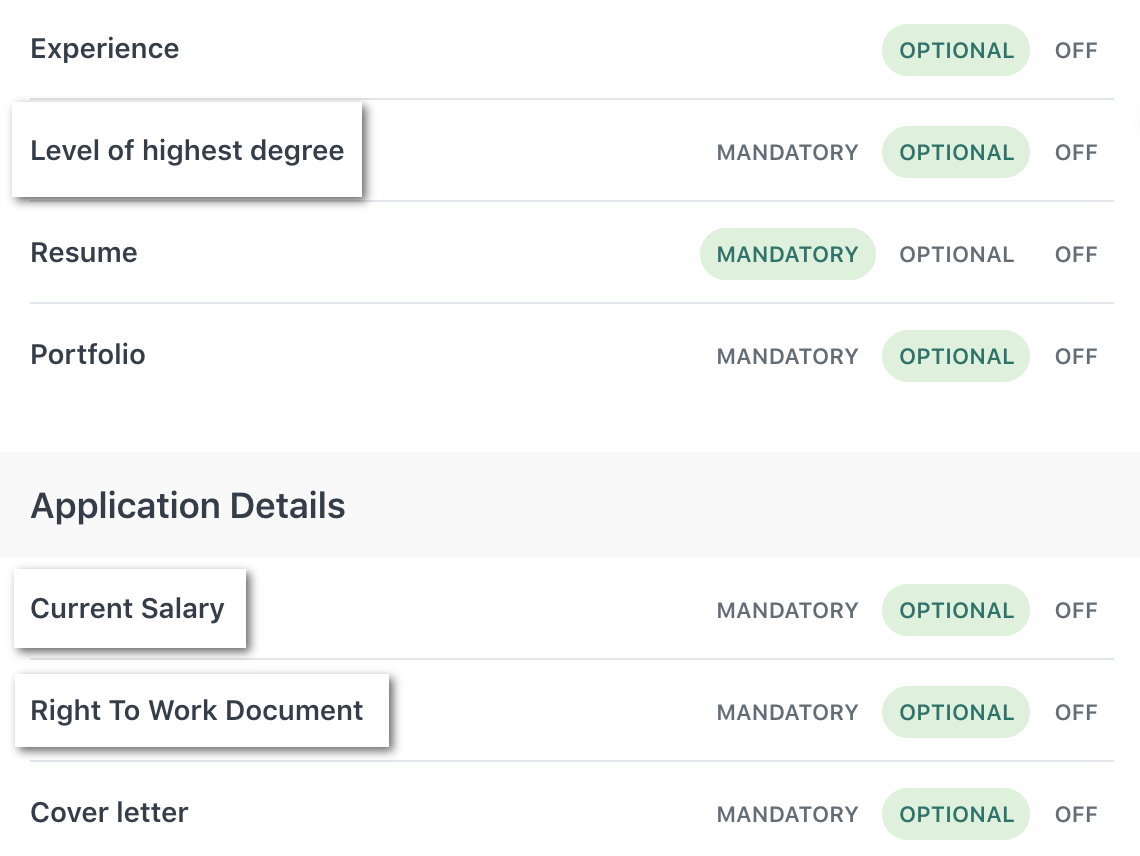Switch Current Salary field to Off
Image resolution: width=1140 pixels, height=856 pixels.
[1075, 610]
